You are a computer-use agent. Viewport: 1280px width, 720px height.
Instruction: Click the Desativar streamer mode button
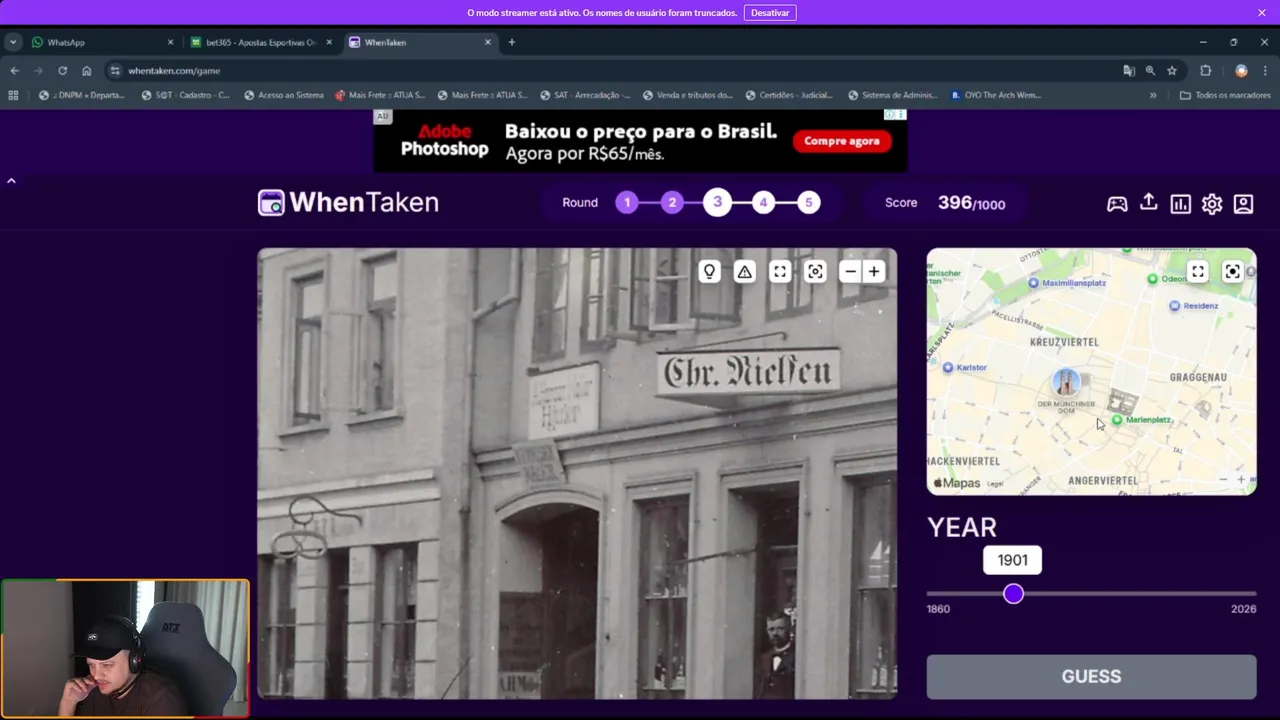[770, 12]
